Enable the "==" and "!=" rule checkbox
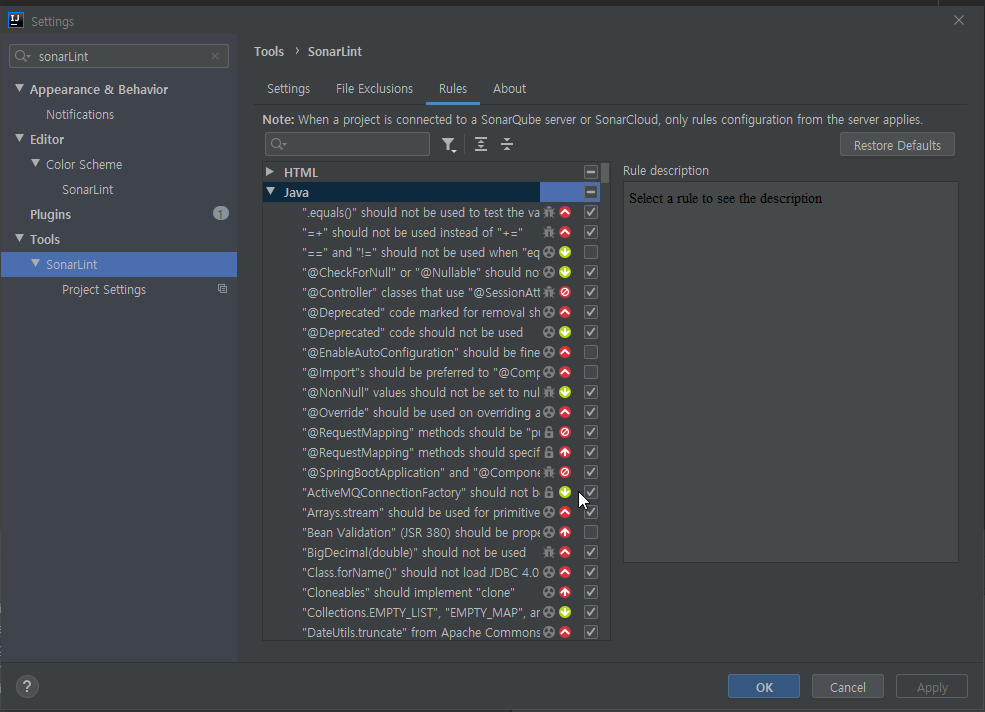 tap(590, 252)
